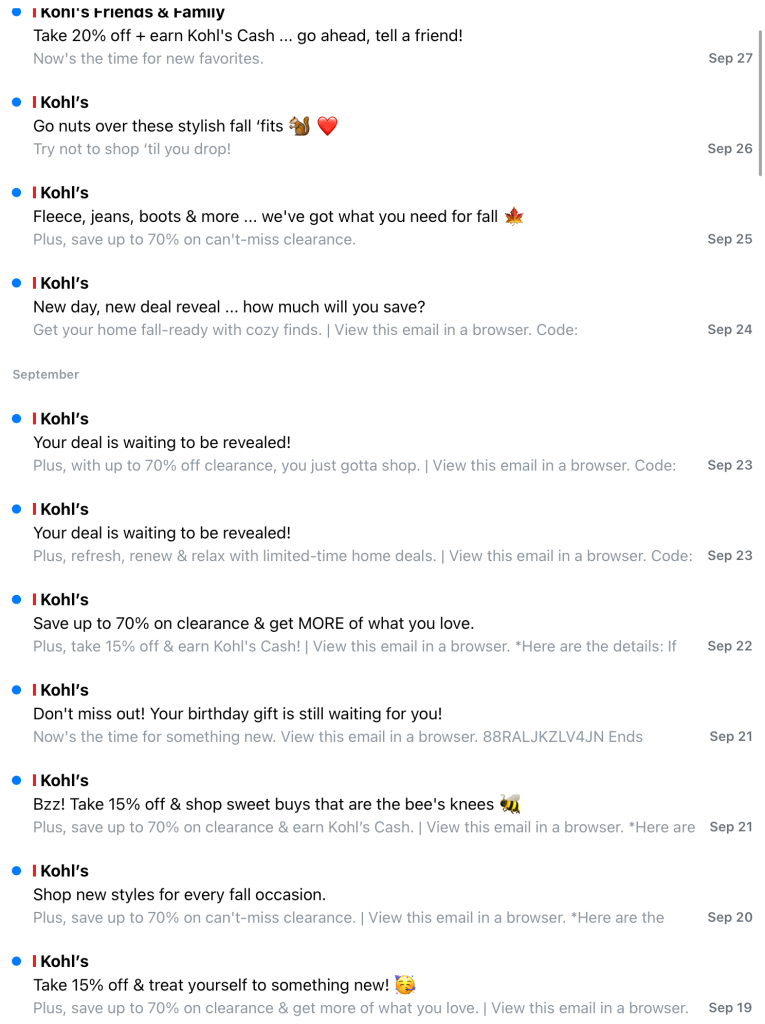Click the "Kohl's" sender name on the Sep 25 fleece email

click(x=65, y=193)
